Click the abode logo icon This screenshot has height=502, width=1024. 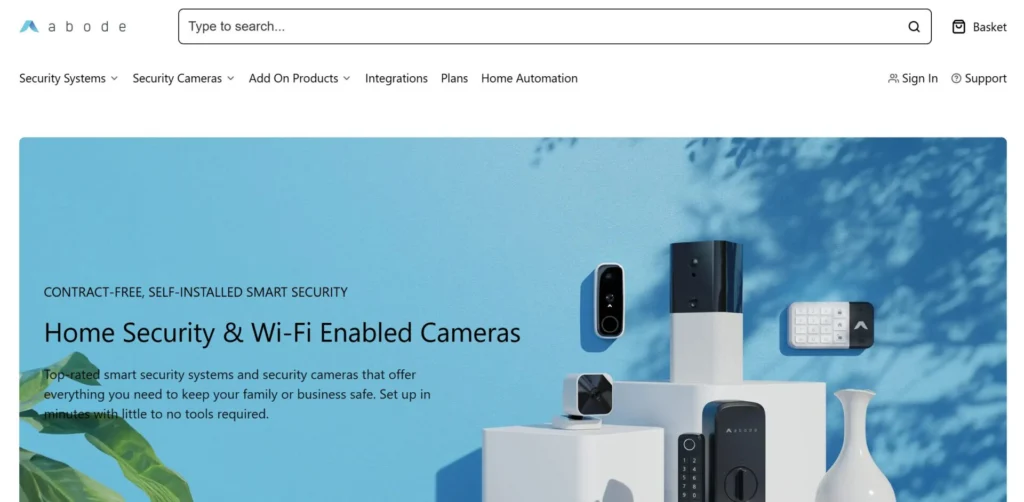(29, 26)
